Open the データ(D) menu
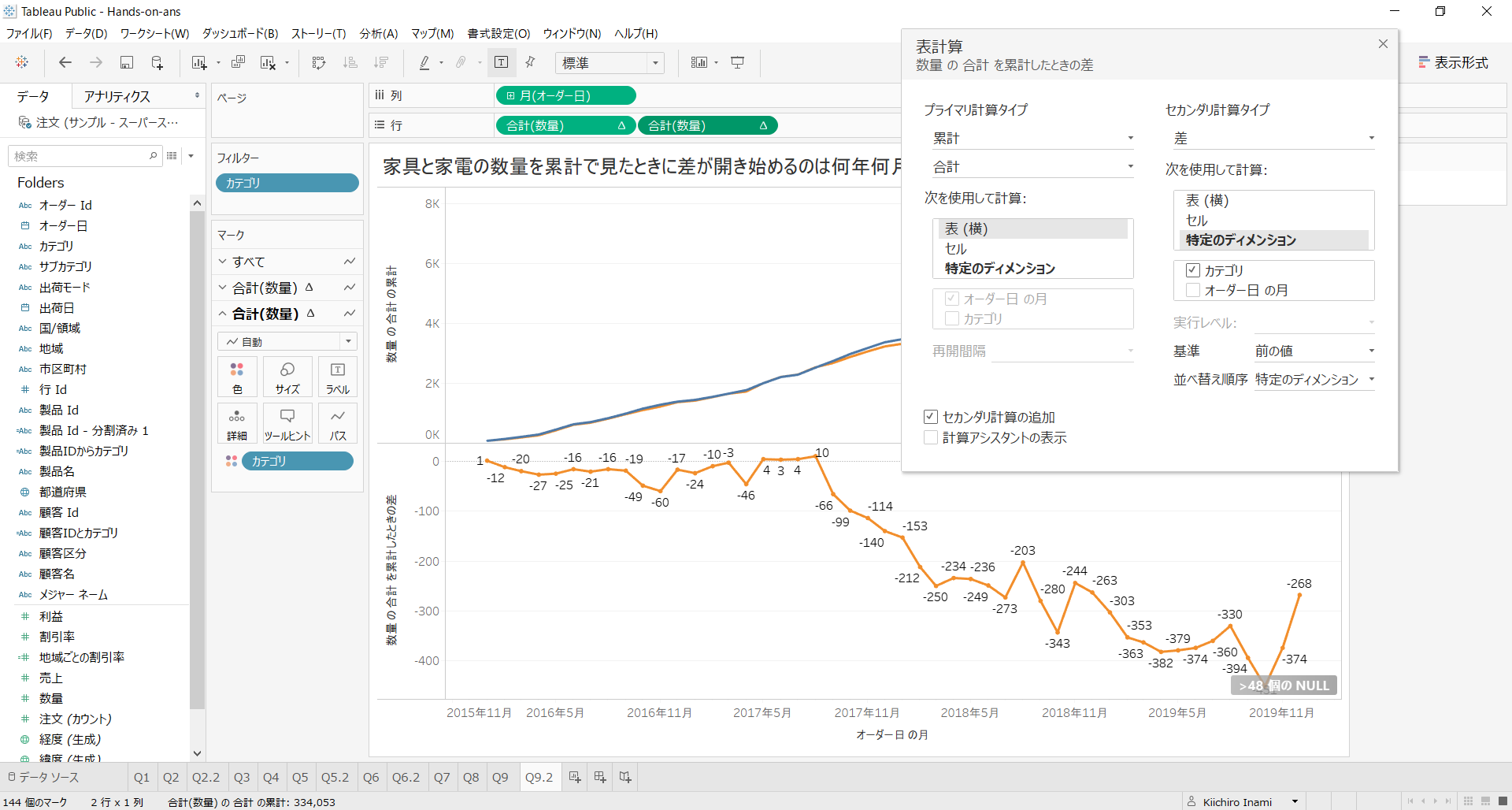This screenshot has width=1512, height=810. point(86,33)
